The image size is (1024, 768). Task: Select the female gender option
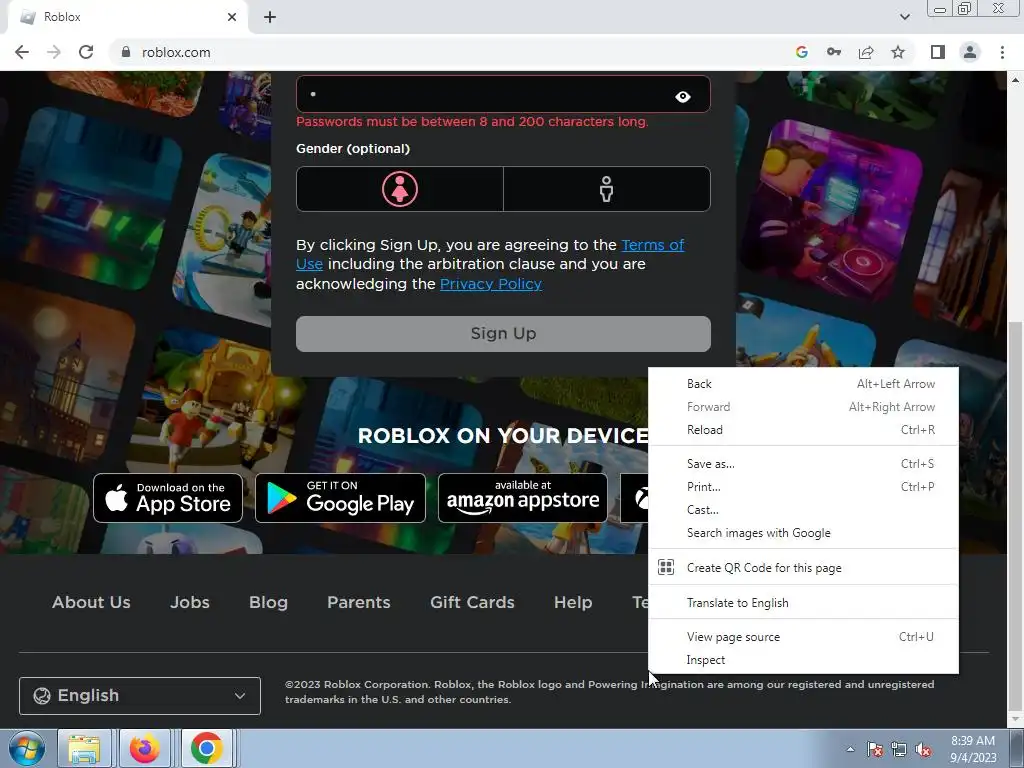(400, 189)
